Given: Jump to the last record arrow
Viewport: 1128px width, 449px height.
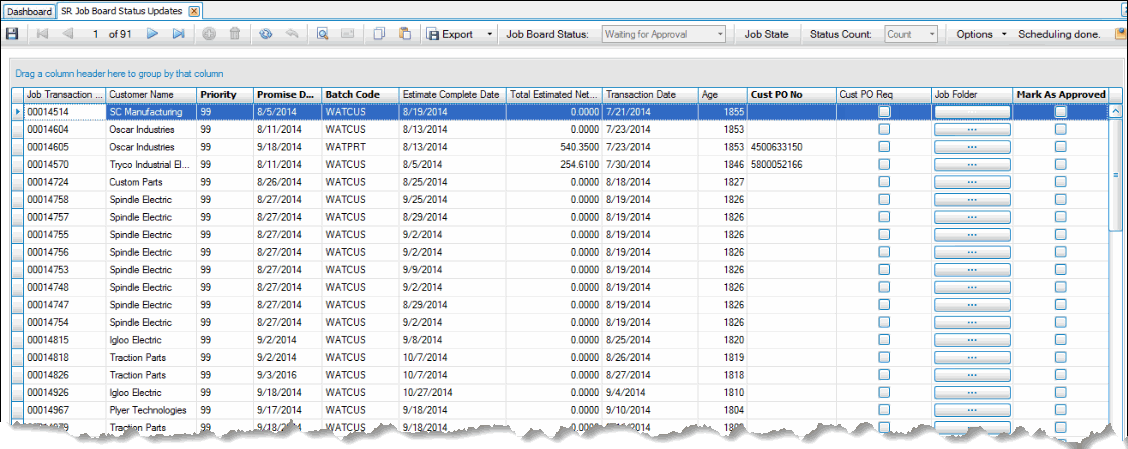Looking at the screenshot, I should (x=178, y=34).
